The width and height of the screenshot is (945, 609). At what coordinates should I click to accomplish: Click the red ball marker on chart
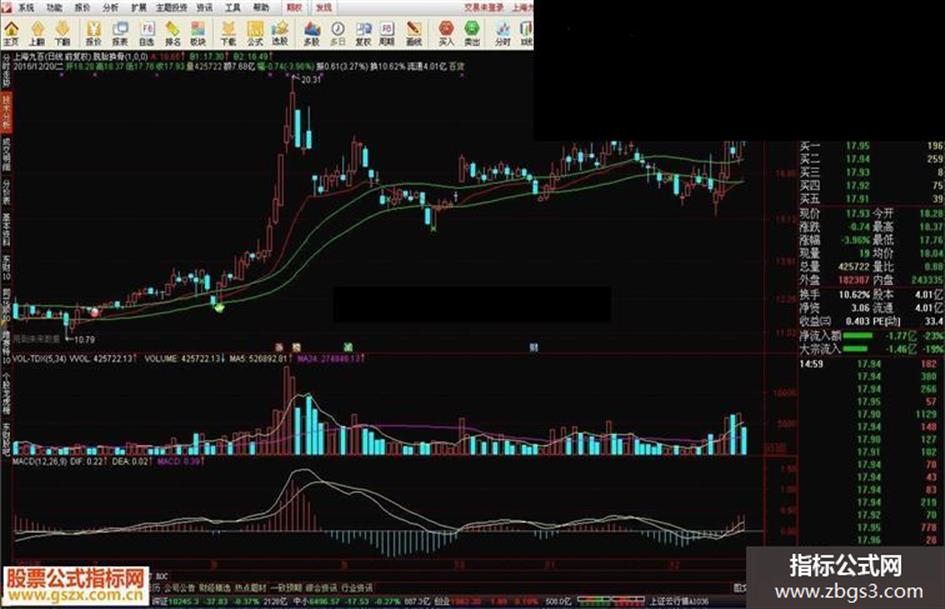[x=95, y=312]
